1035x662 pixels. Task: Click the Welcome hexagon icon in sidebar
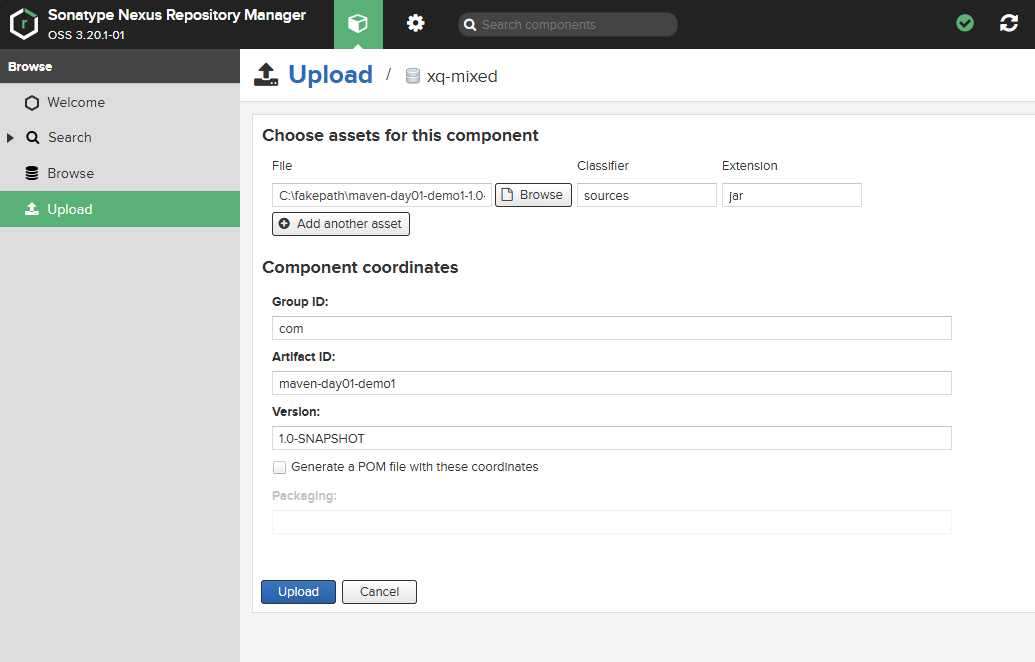[32, 103]
